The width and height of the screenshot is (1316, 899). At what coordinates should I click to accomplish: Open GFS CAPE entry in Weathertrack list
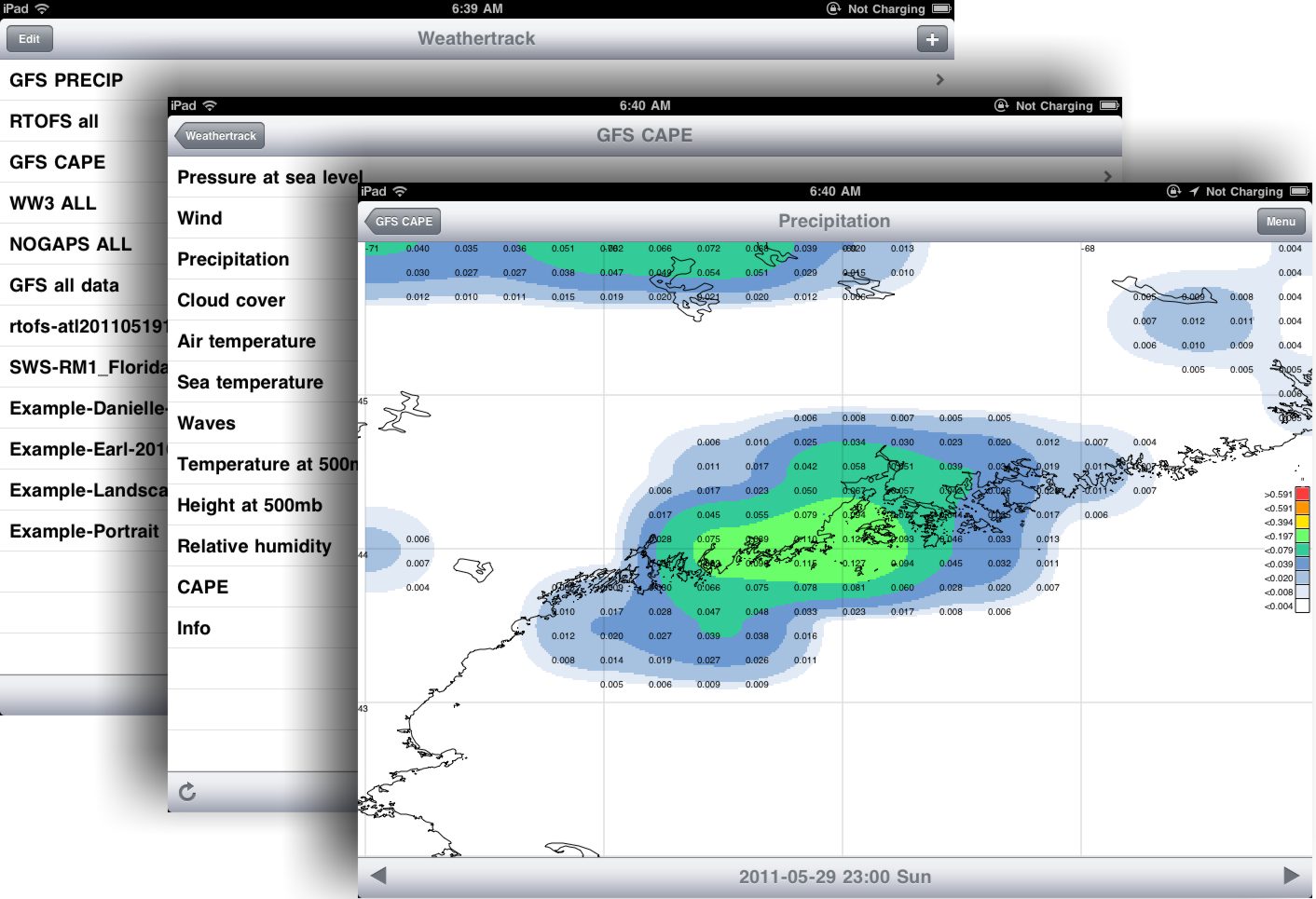click(58, 162)
